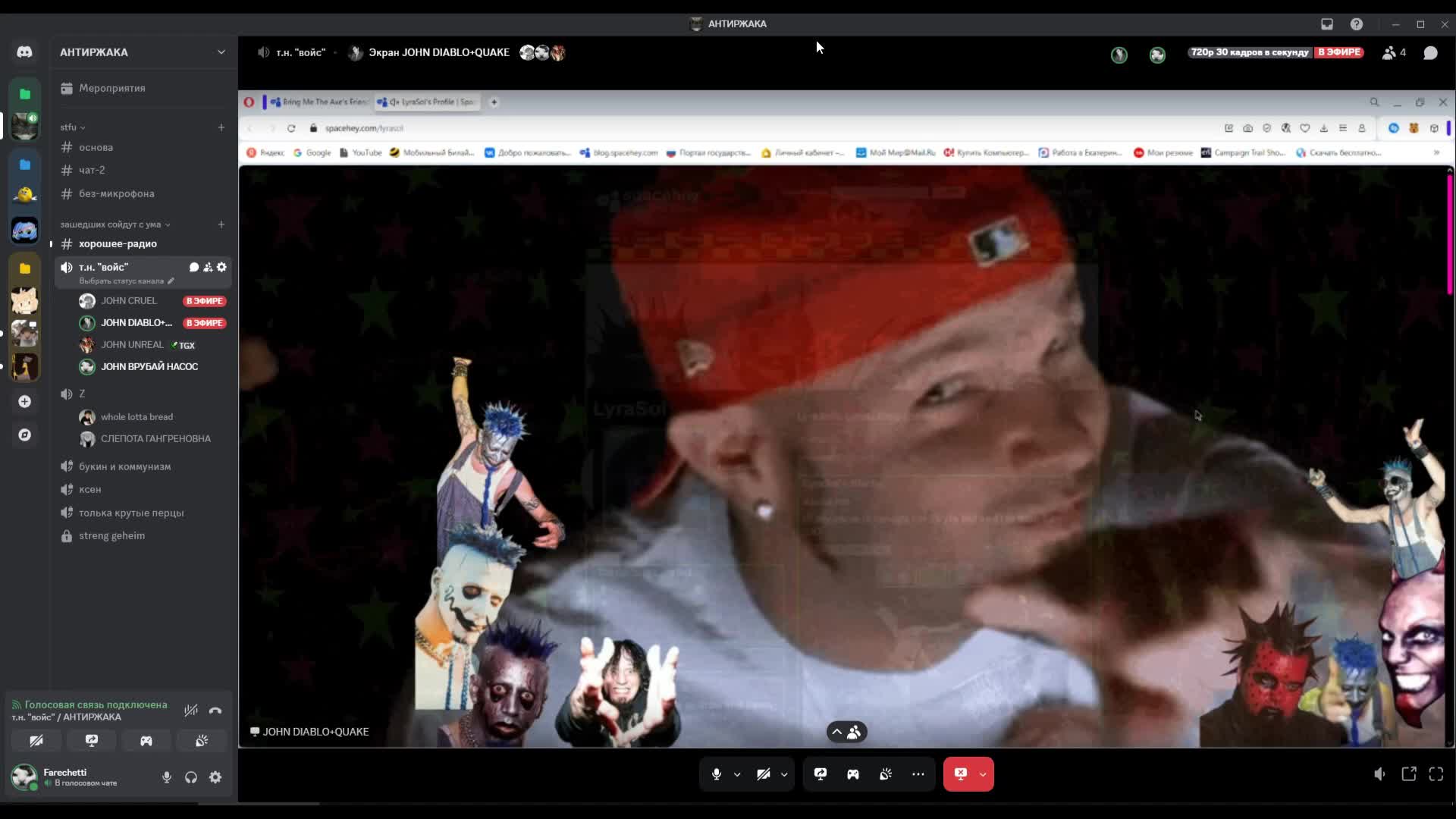The width and height of the screenshot is (1456, 819).
Task: Collapse зашедших сойдут с ума category
Action: click(115, 224)
